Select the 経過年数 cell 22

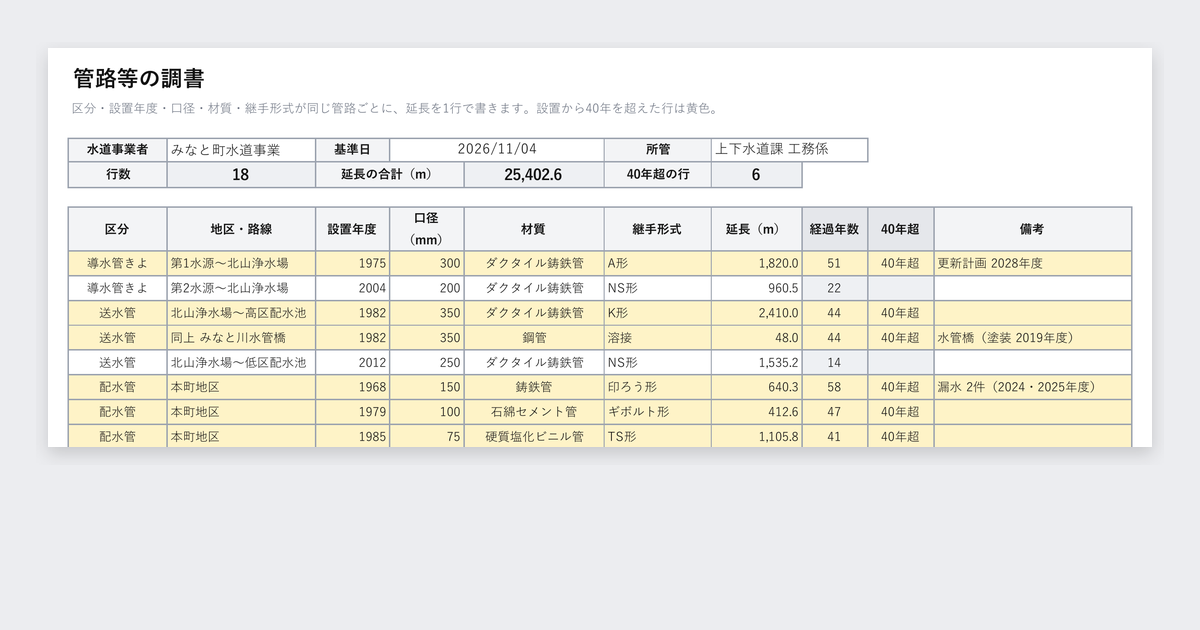pos(835,288)
